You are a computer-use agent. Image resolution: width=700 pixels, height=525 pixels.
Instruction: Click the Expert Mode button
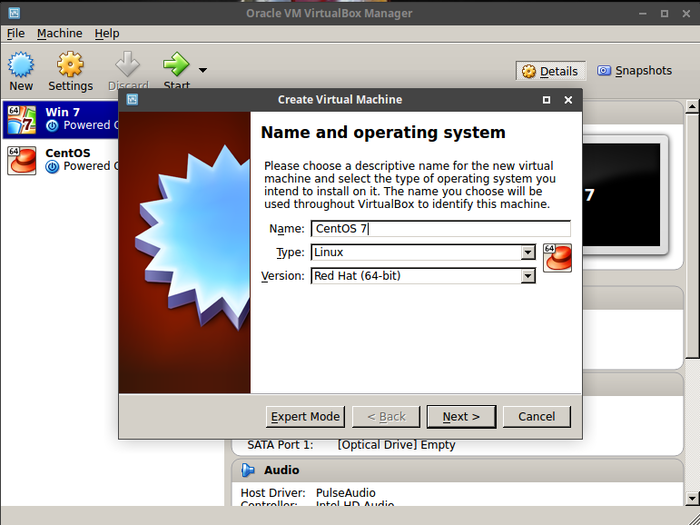[305, 417]
